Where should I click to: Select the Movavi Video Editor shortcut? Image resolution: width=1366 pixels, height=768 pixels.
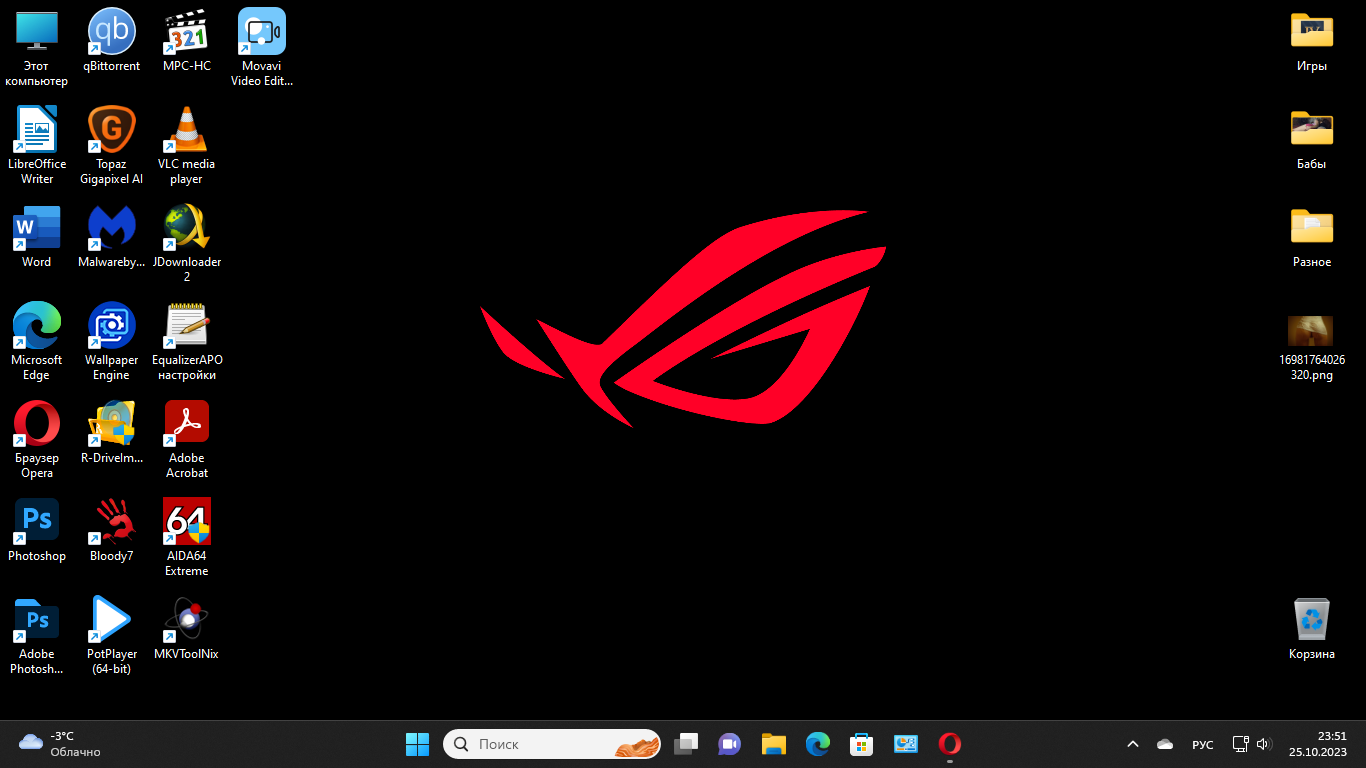262,48
